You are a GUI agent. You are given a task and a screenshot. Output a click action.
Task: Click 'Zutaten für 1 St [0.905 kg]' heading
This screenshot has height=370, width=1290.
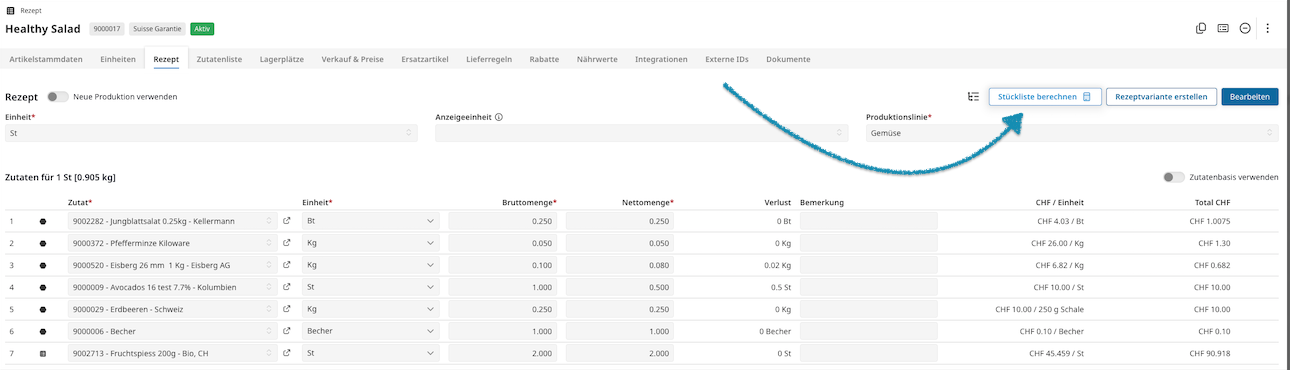(60, 177)
